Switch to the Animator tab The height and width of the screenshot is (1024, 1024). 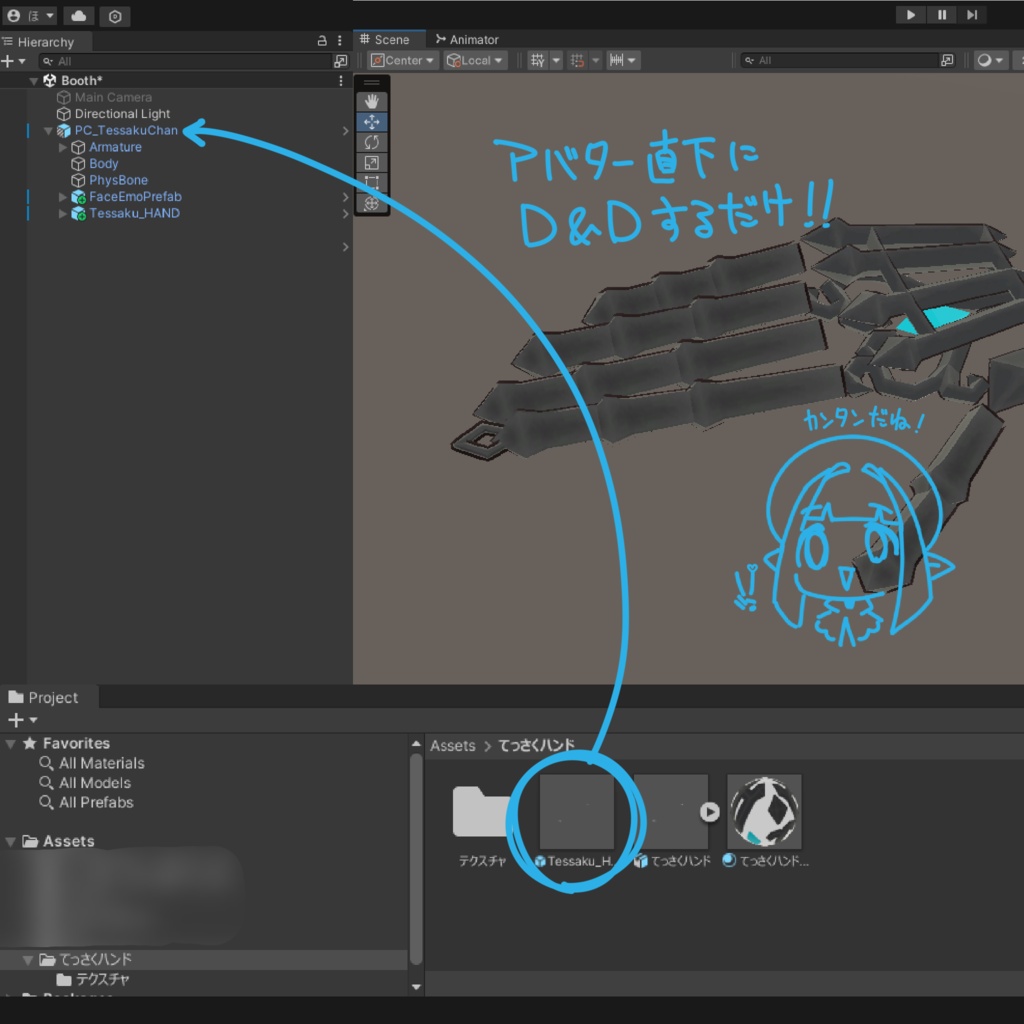coord(467,40)
